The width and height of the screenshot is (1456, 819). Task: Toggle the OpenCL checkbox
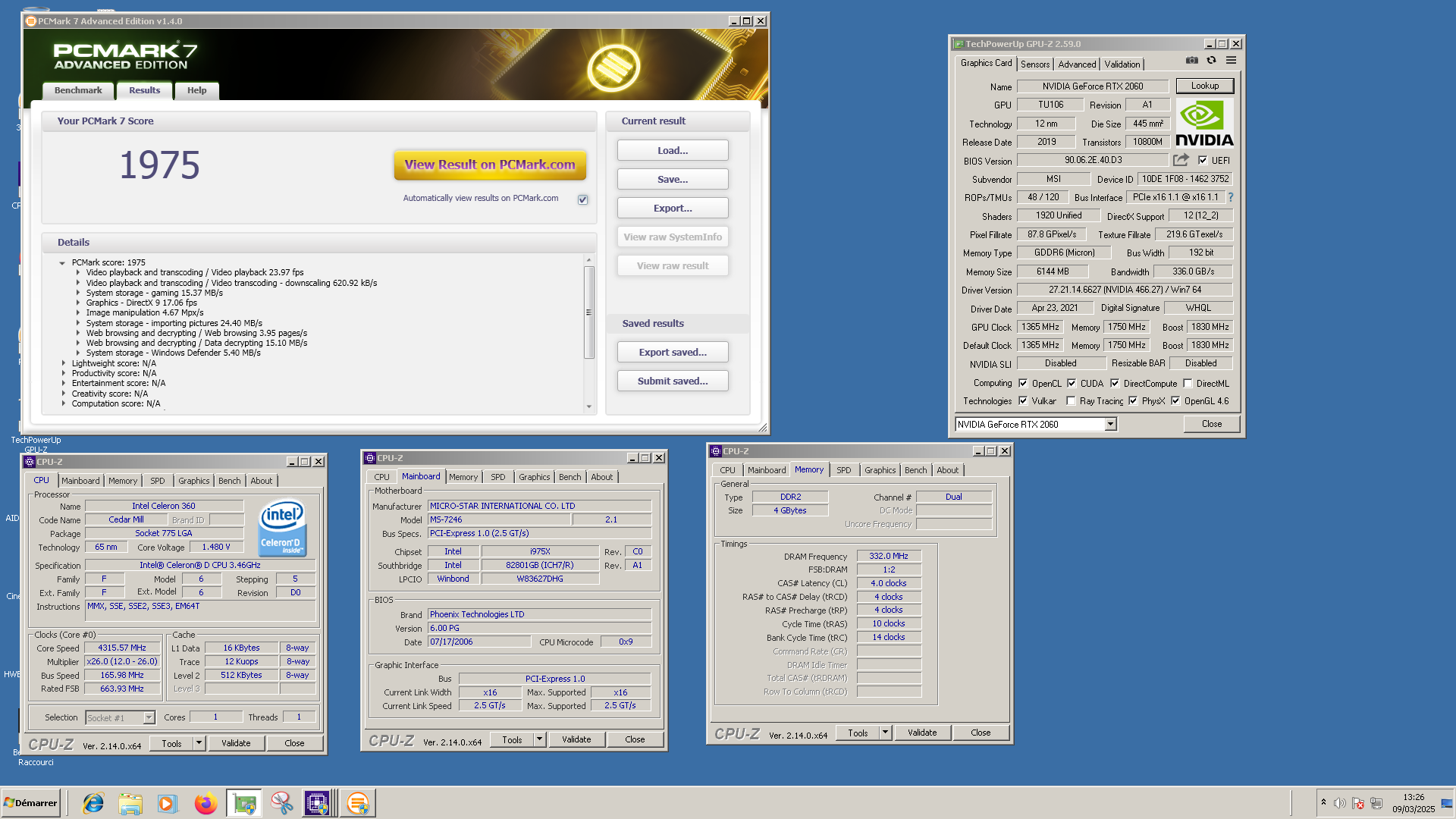(x=1023, y=383)
